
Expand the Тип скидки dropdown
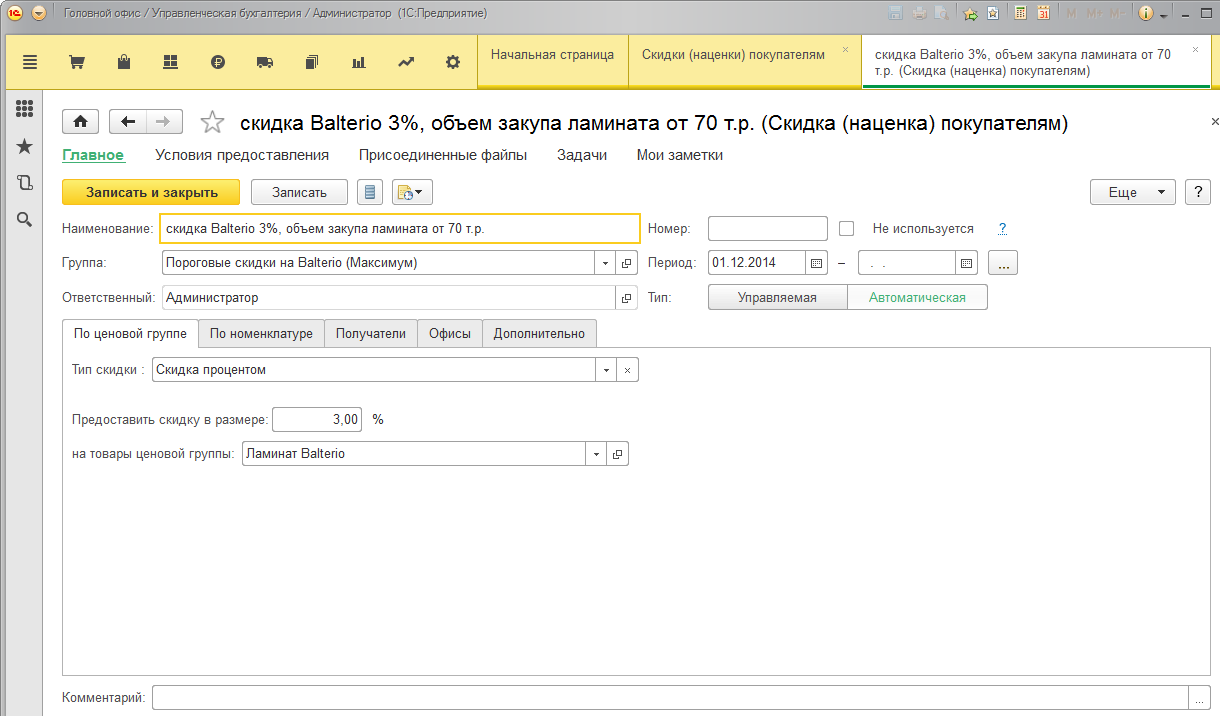[x=606, y=370]
